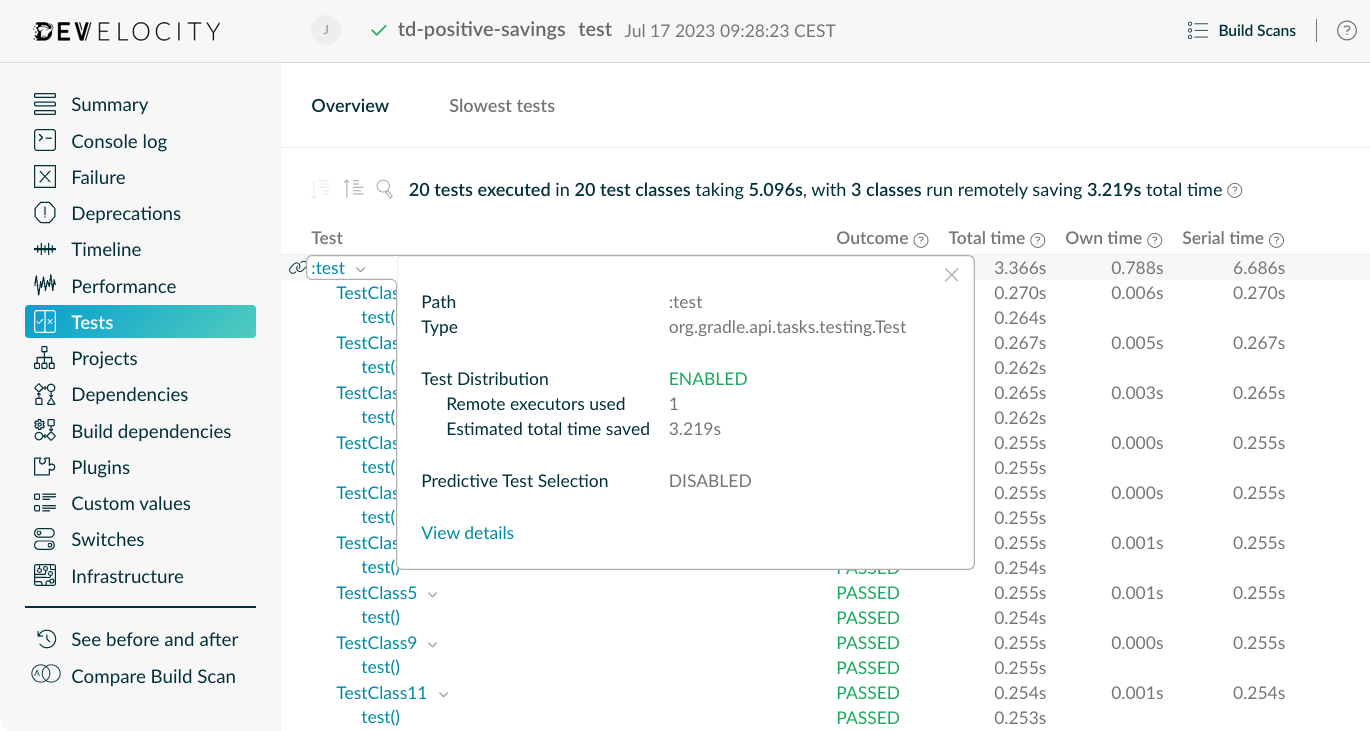This screenshot has height=731, width=1370.
Task: Click the View details link
Action: (467, 532)
